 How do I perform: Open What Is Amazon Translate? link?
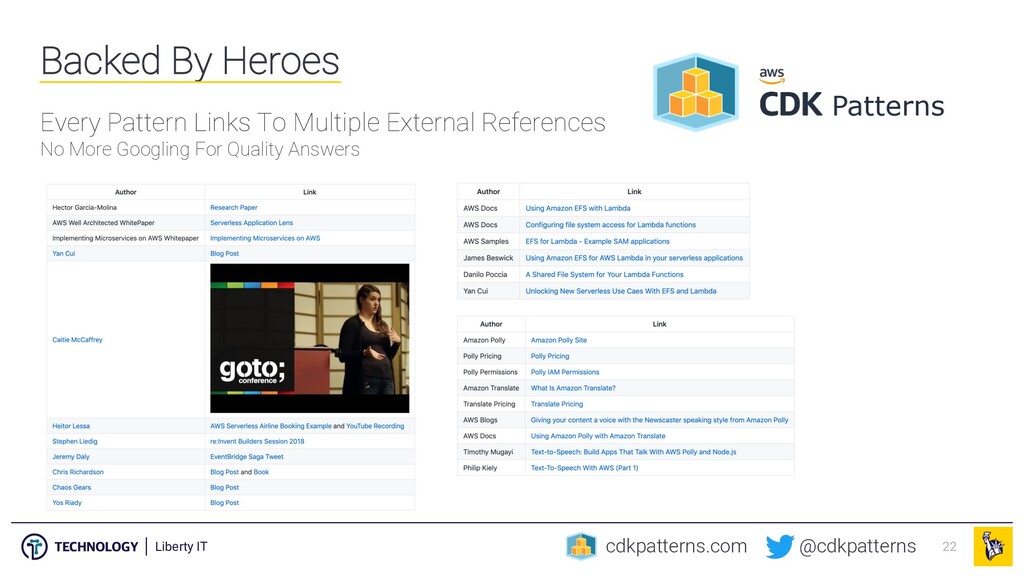click(x=573, y=388)
